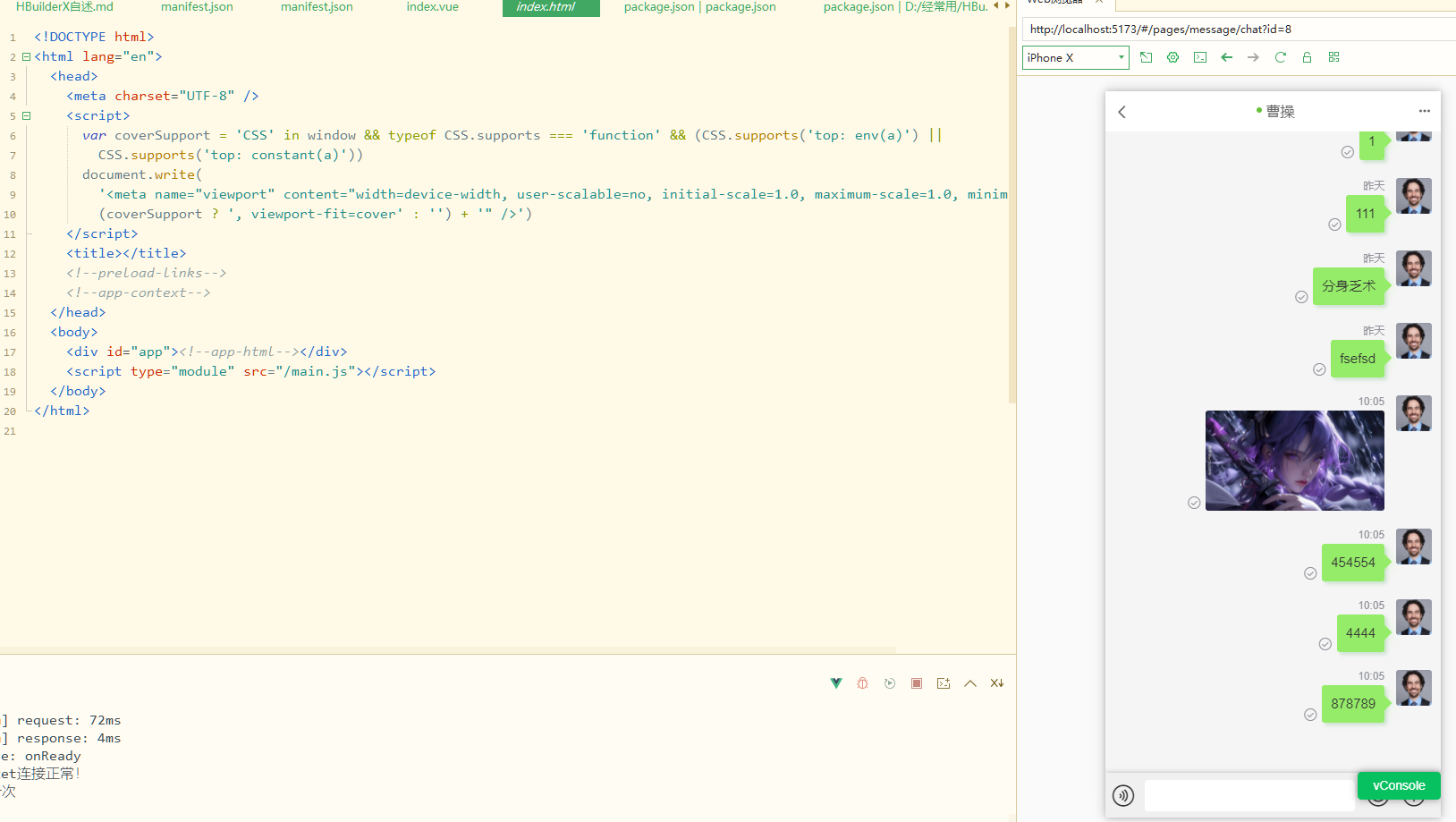Viewport: 1456px width, 822px height.
Task: Click line number 17 in the gutter
Action: tap(10, 352)
